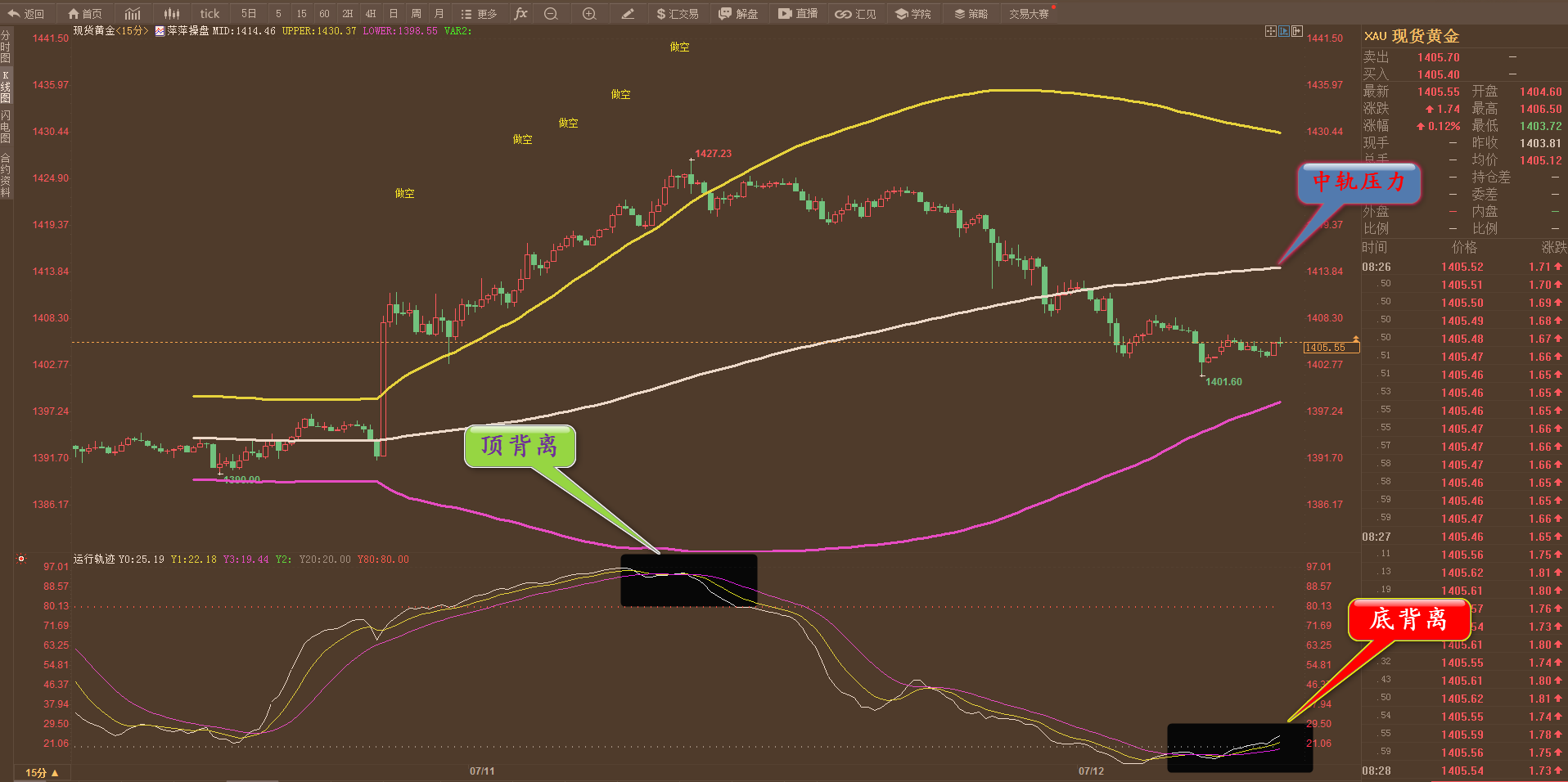1568x782 pixels.
Task: Click the 开盘 value 1404.60
Action: (1541, 92)
